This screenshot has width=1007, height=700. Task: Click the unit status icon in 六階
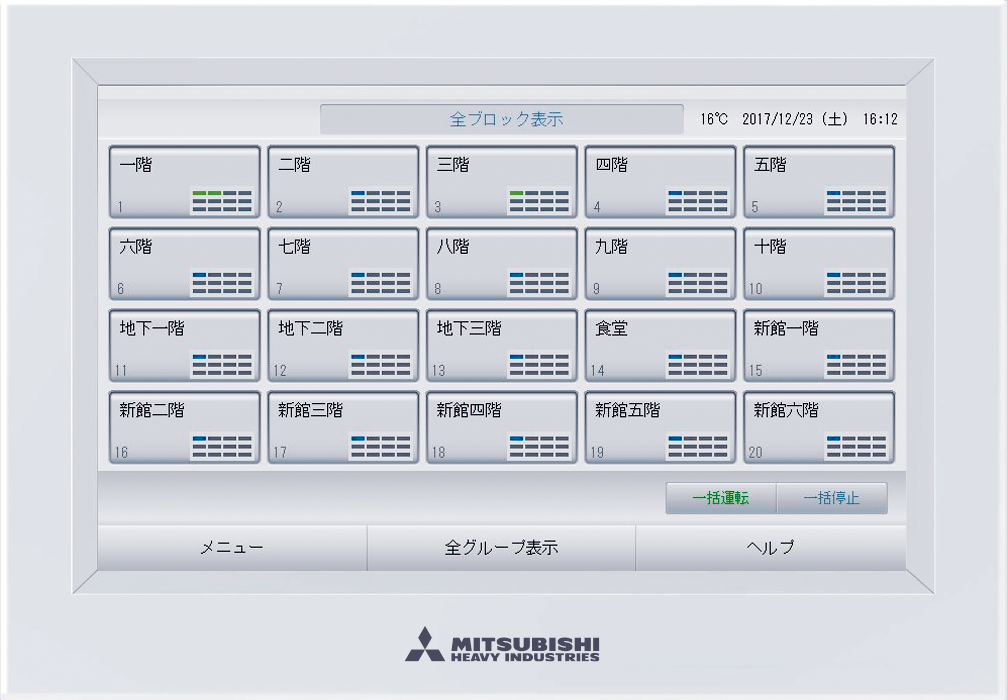click(222, 284)
